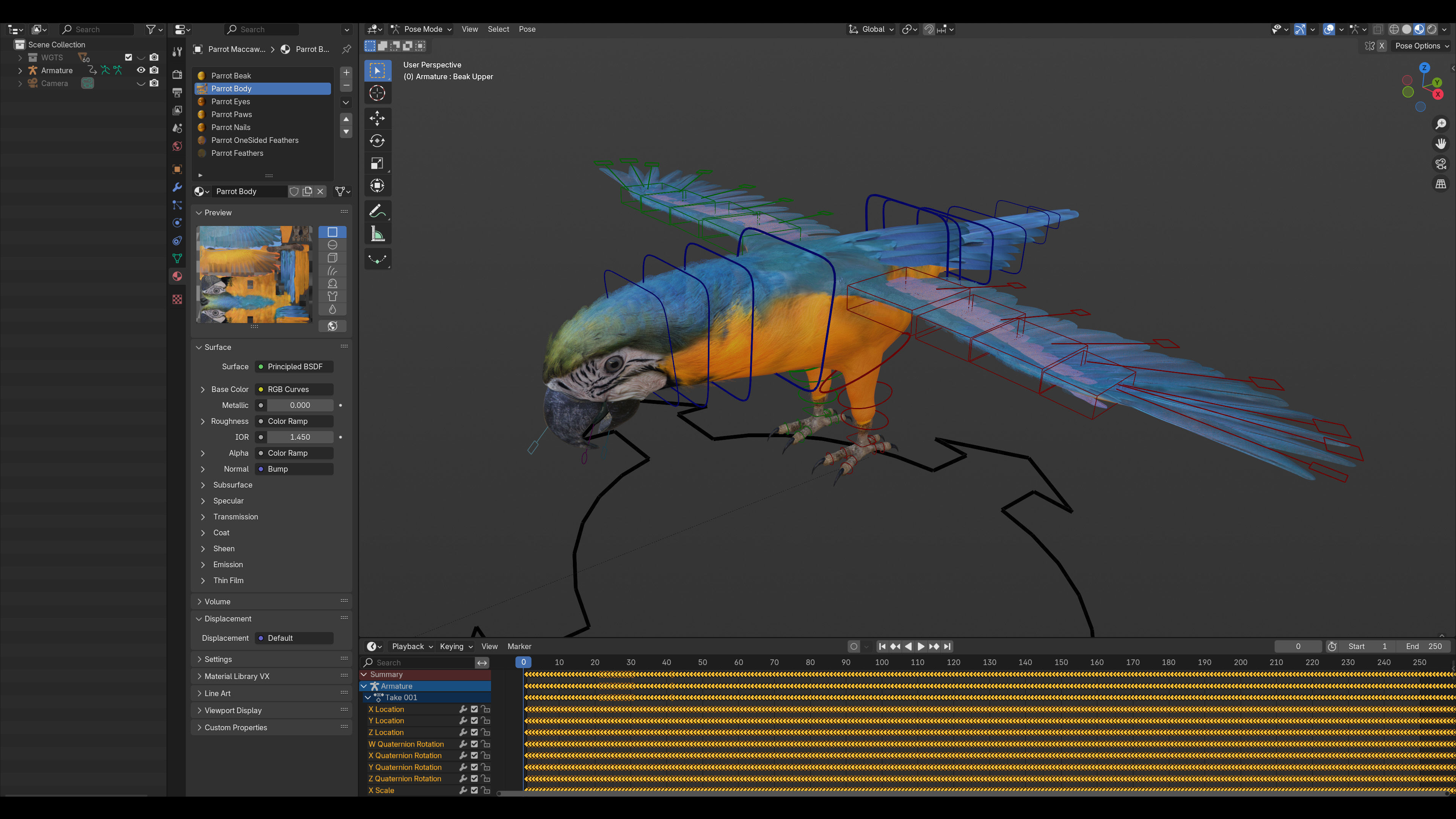Viewport: 1456px width, 819px height.
Task: Open the Render properties tab
Action: pyautogui.click(x=177, y=75)
